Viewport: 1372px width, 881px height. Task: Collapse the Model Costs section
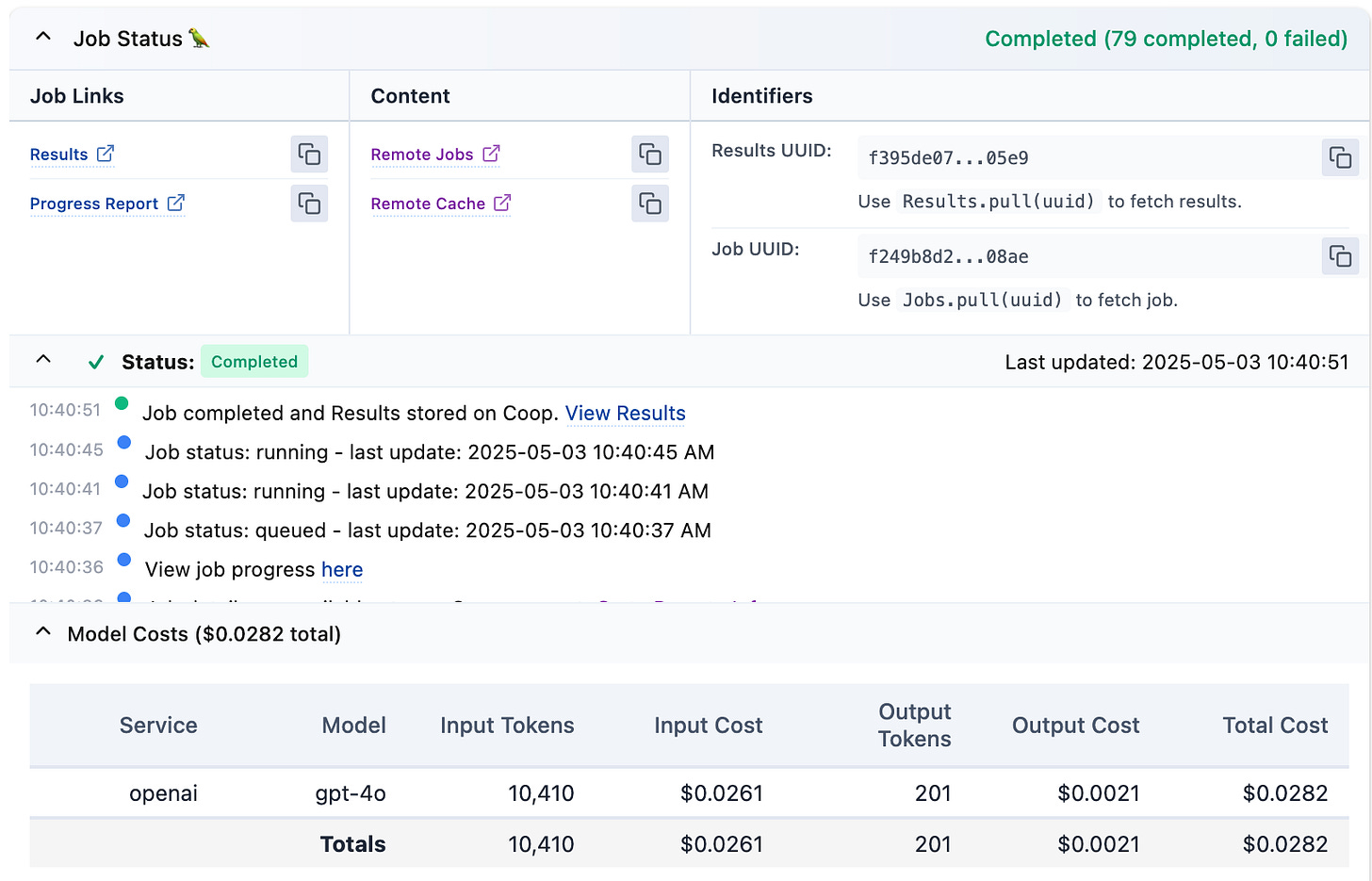pyautogui.click(x=42, y=633)
